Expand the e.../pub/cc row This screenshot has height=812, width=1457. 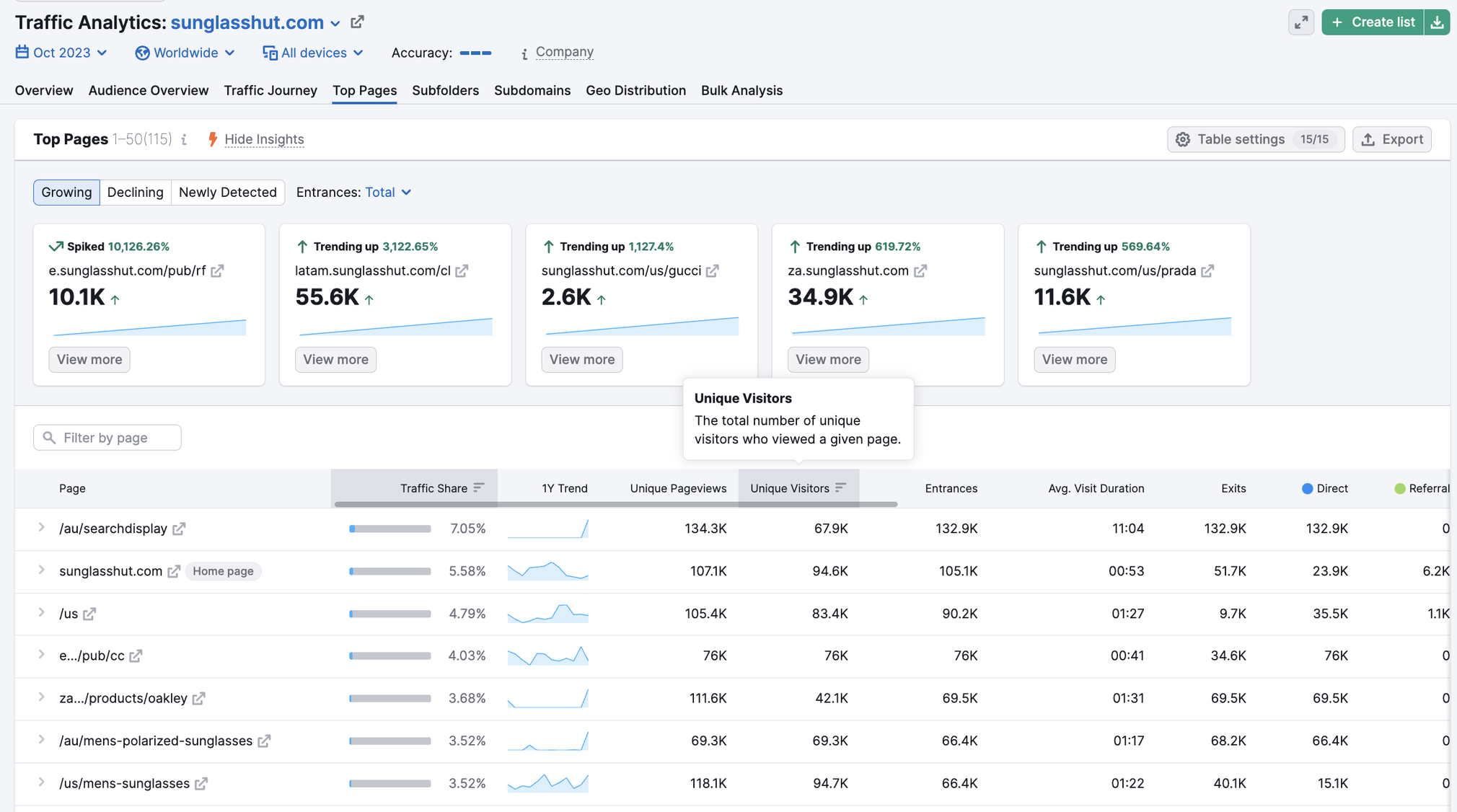click(41, 655)
